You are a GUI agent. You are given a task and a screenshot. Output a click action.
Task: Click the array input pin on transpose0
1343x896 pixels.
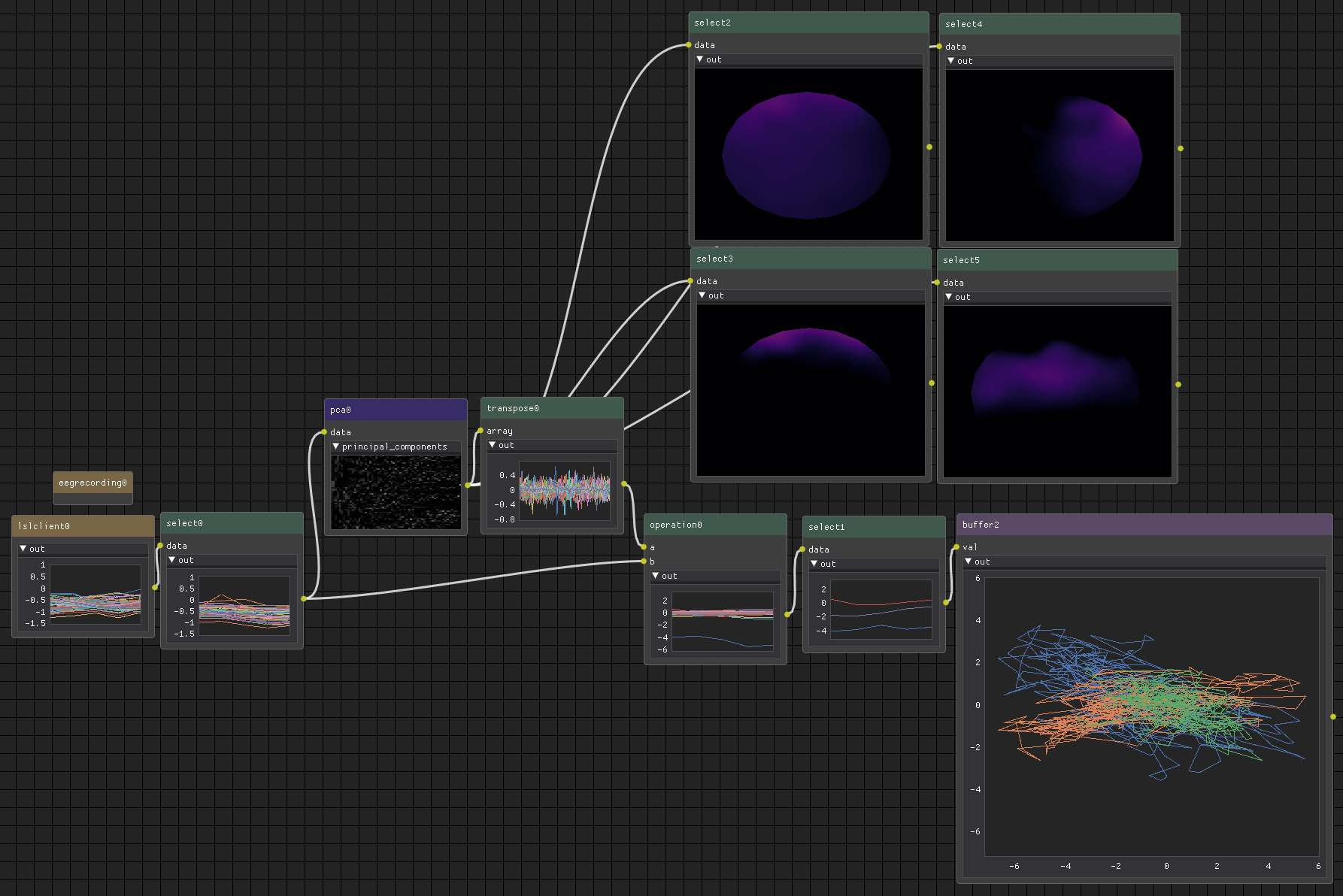click(x=481, y=431)
